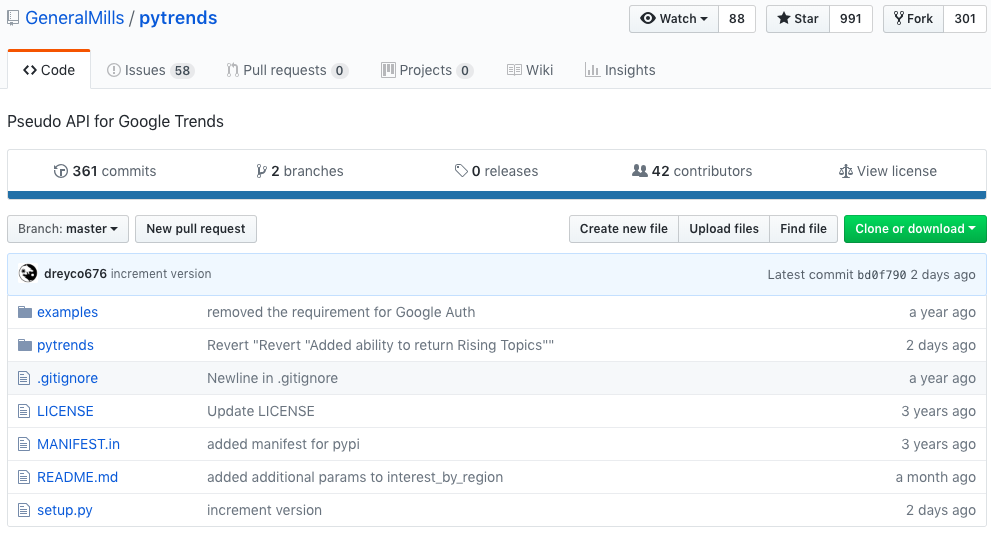Image resolution: width=991 pixels, height=533 pixels.
Task: Star the pytrends repository
Action: coord(798,19)
